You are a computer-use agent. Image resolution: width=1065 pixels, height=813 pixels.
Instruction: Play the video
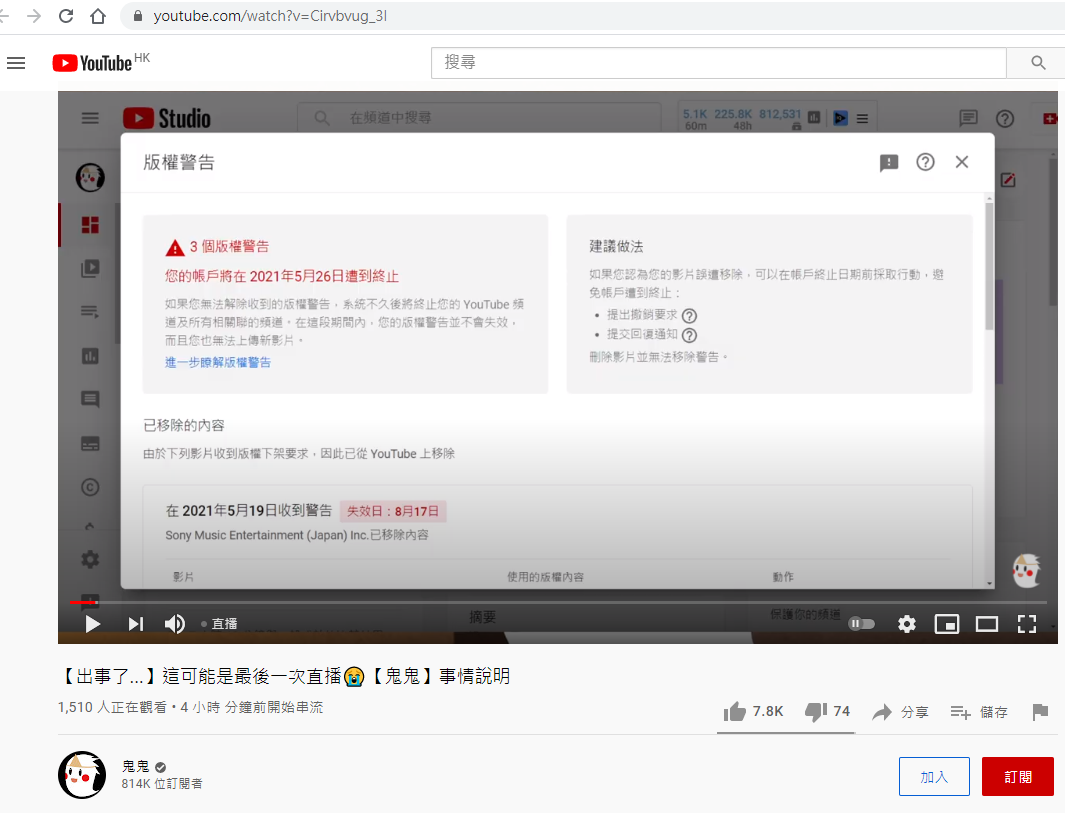92,624
